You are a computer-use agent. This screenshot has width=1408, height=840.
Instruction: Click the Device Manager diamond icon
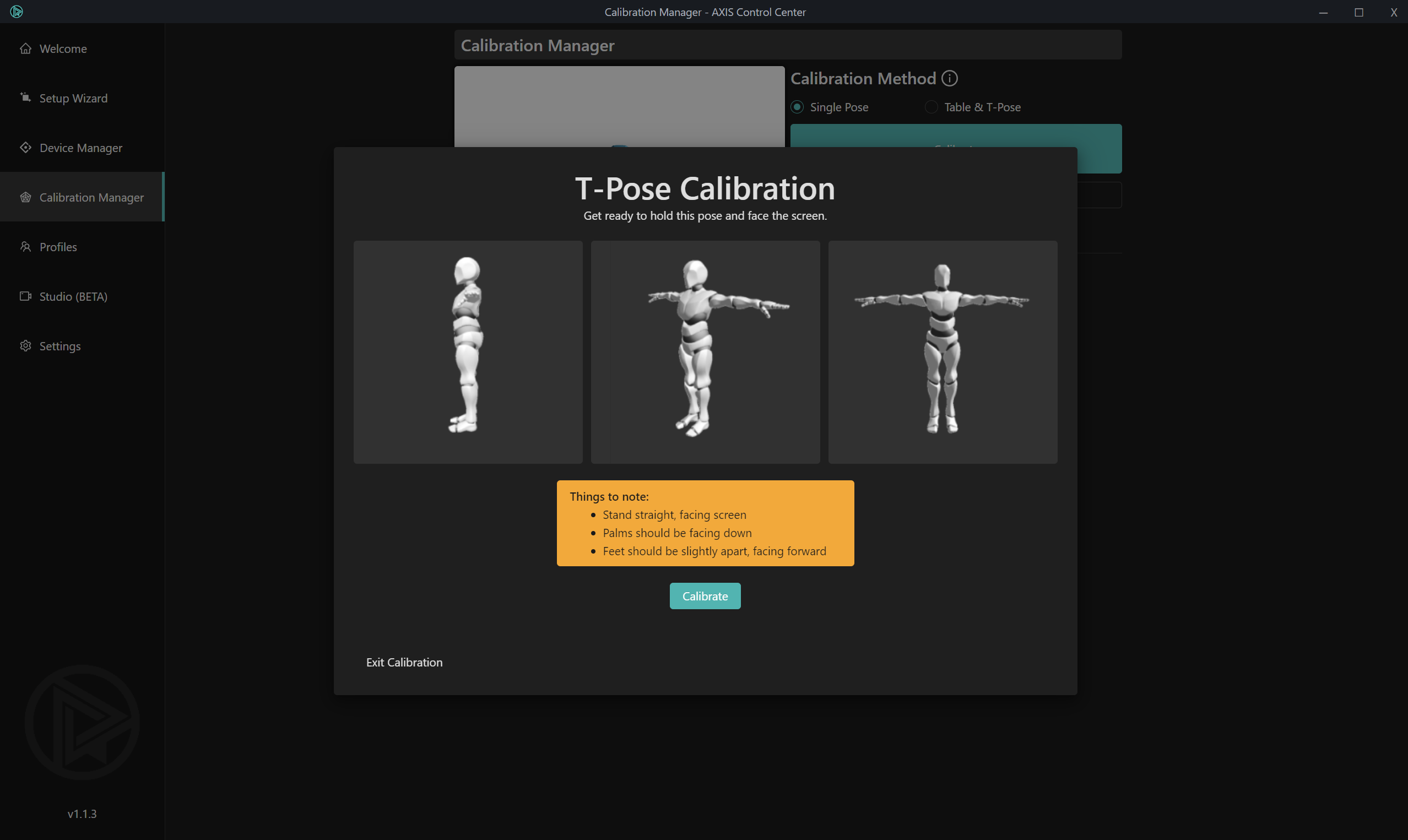[25, 148]
